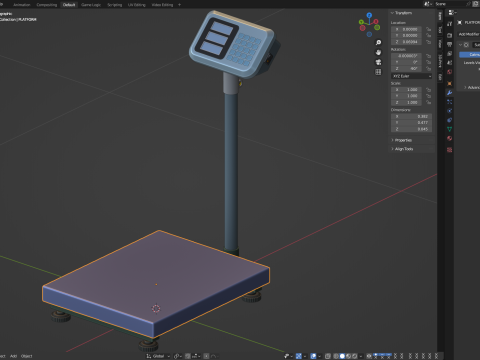This screenshot has width=480, height=360.
Task: Click the blue Z axis on navigation gizmo
Action: point(369,15)
